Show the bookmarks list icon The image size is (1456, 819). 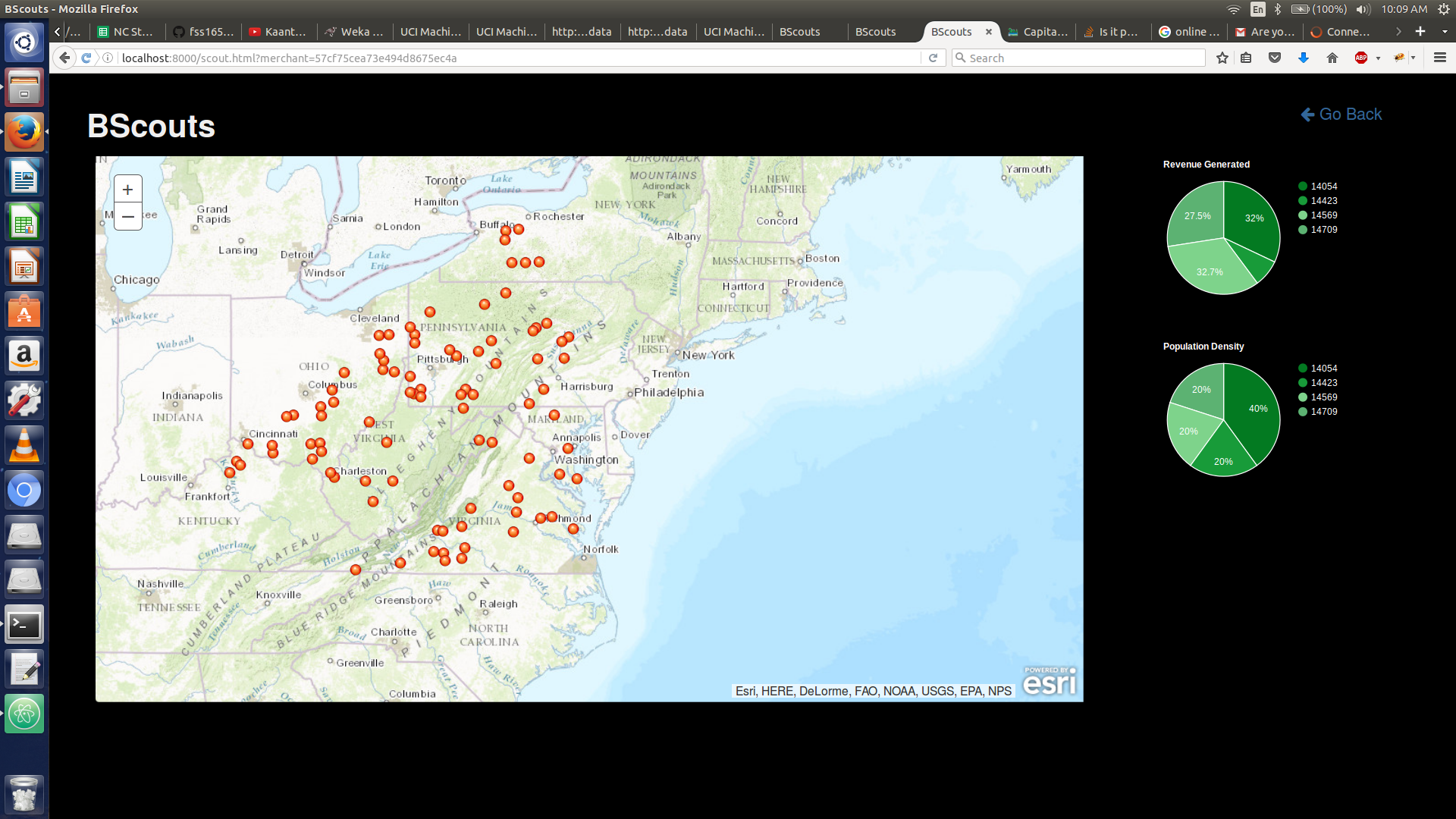tap(1246, 58)
